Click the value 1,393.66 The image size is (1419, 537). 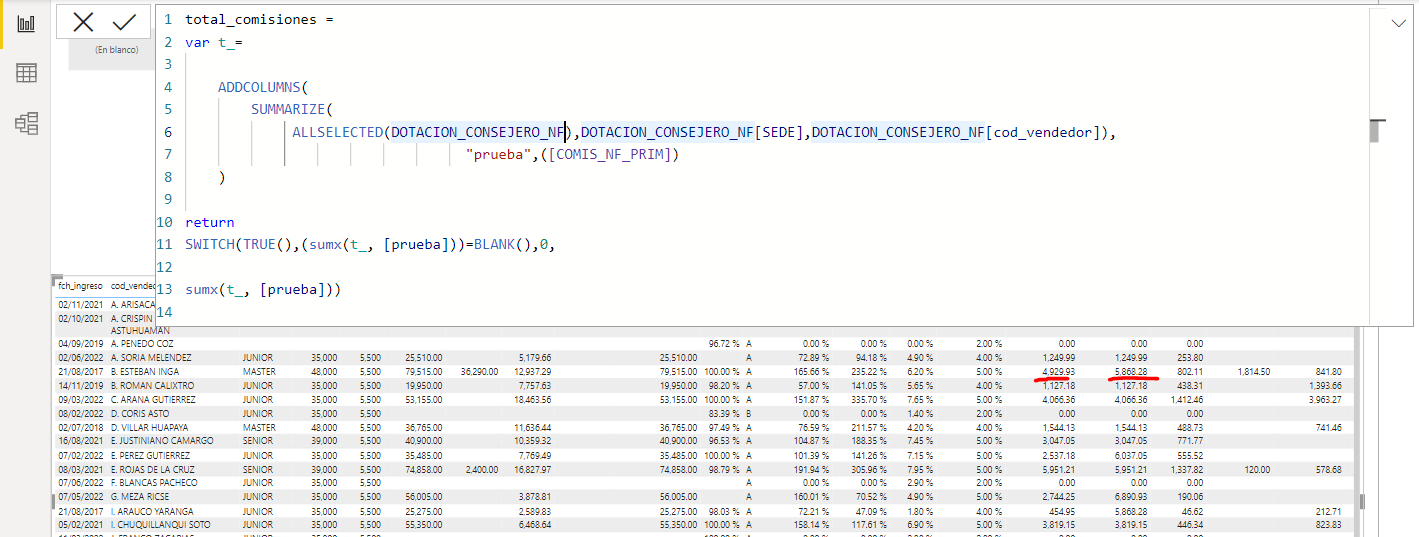pyautogui.click(x=1325, y=385)
